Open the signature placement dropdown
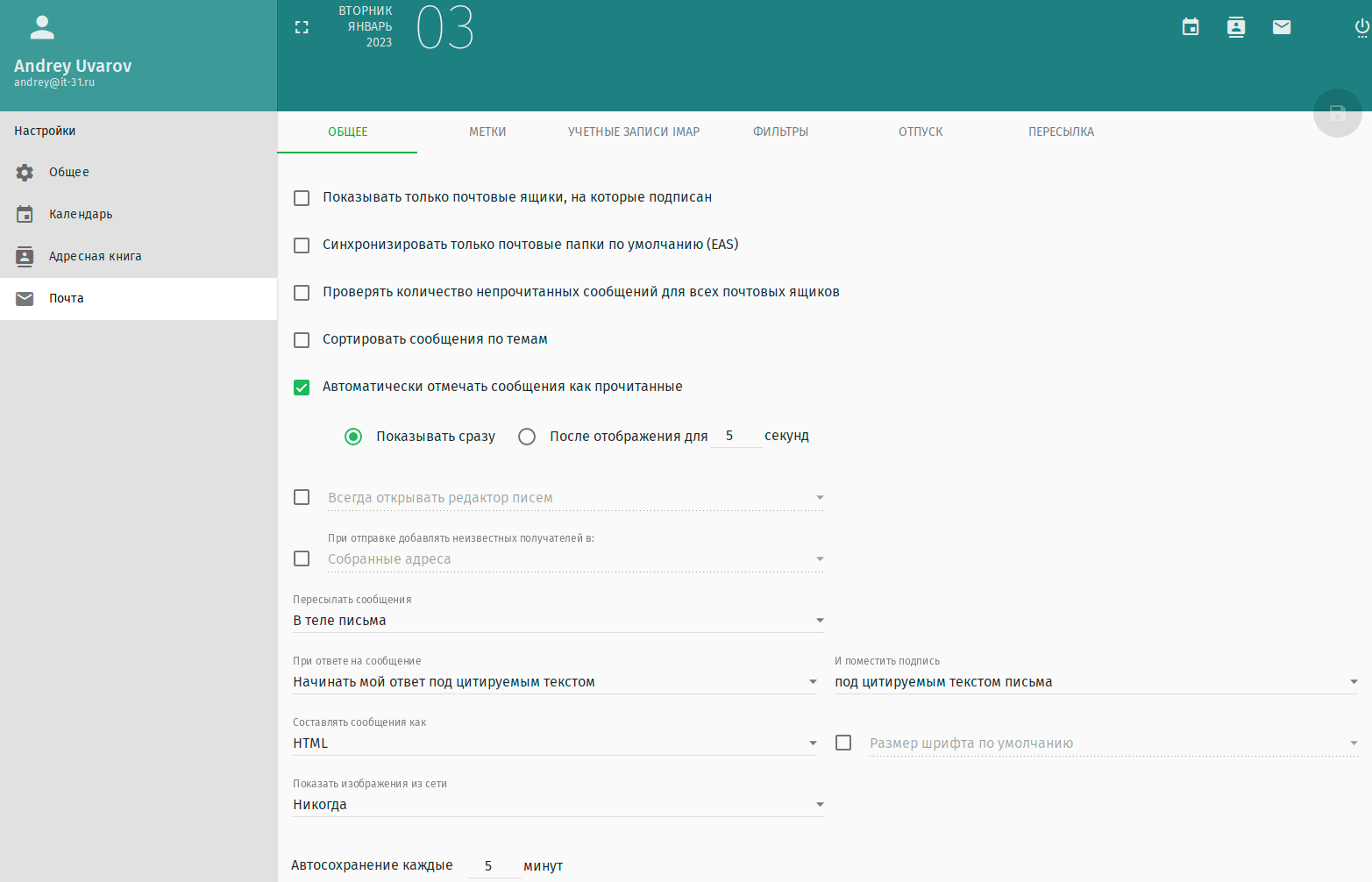This screenshot has height=882, width=1372. 1097,682
